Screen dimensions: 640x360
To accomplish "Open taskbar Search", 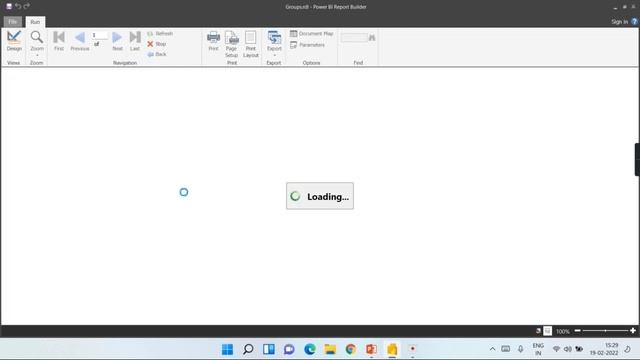I will [x=248, y=349].
